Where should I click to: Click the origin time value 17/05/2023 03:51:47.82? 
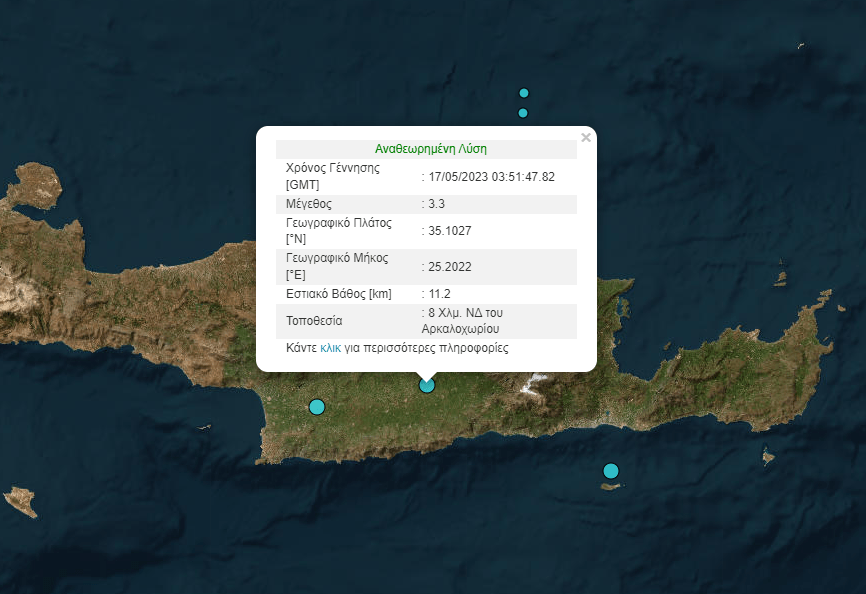coord(490,177)
